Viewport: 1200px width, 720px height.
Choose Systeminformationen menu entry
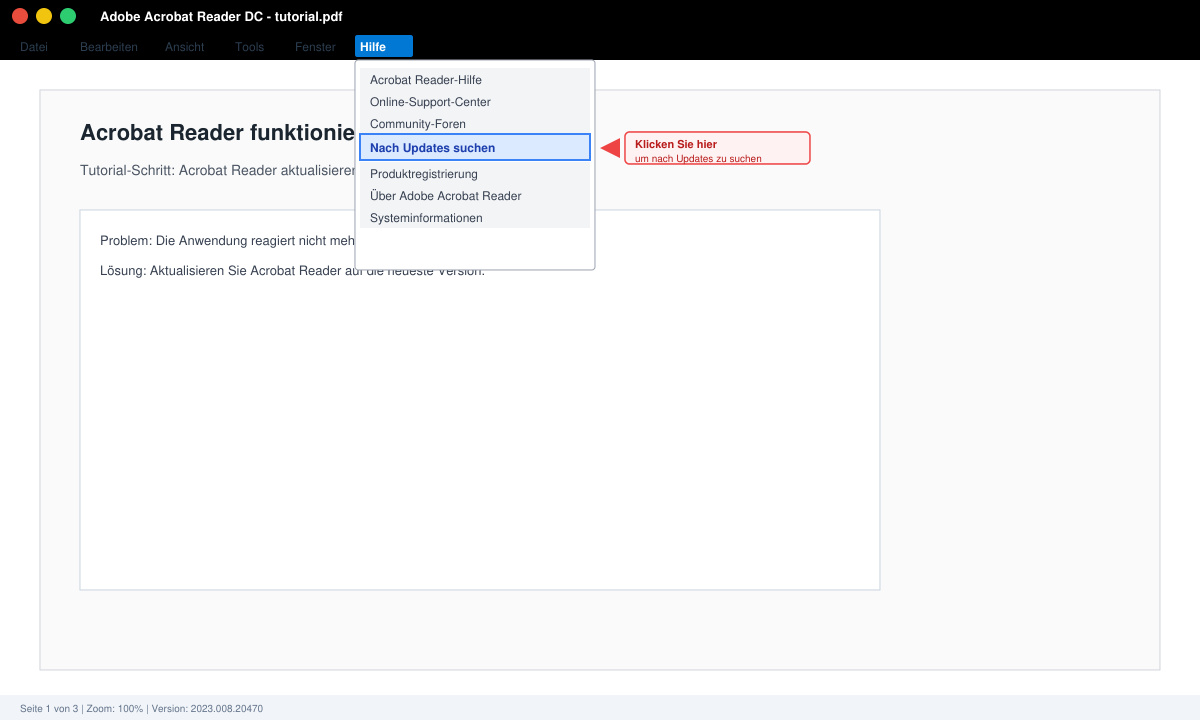pyautogui.click(x=475, y=218)
